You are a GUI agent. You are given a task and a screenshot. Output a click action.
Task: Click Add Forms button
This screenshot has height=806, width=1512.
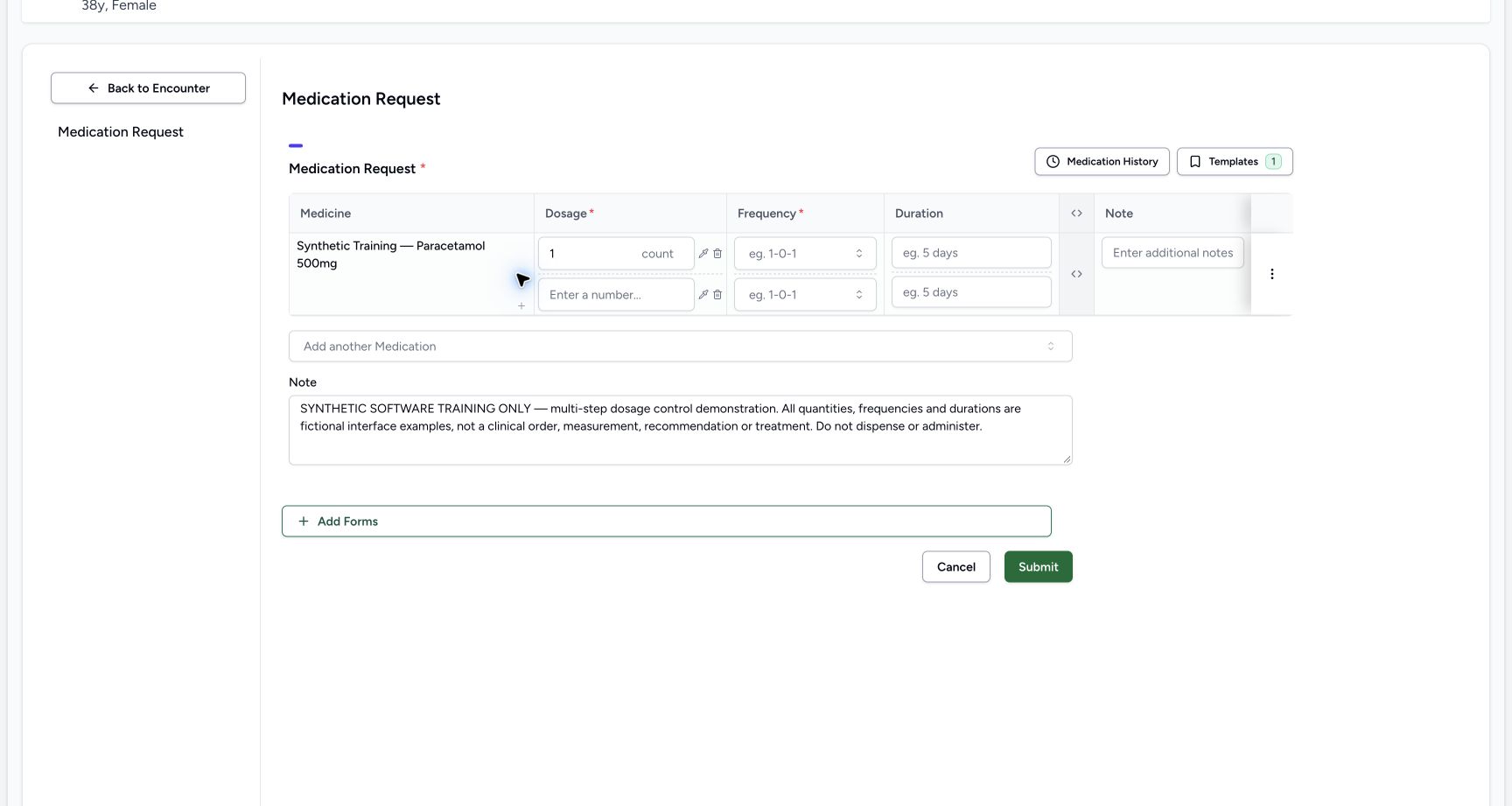coord(666,522)
